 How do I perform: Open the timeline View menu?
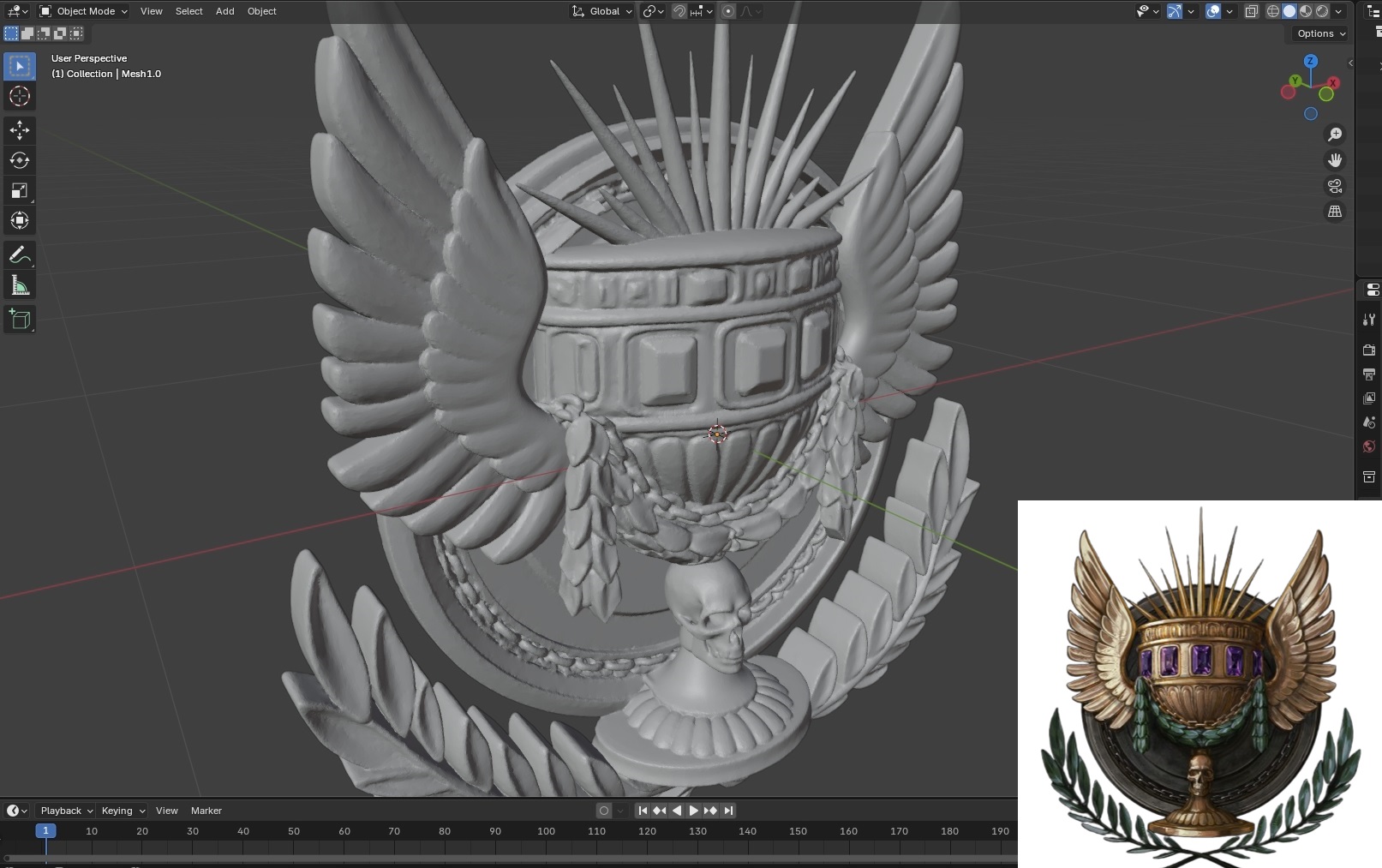[167, 811]
